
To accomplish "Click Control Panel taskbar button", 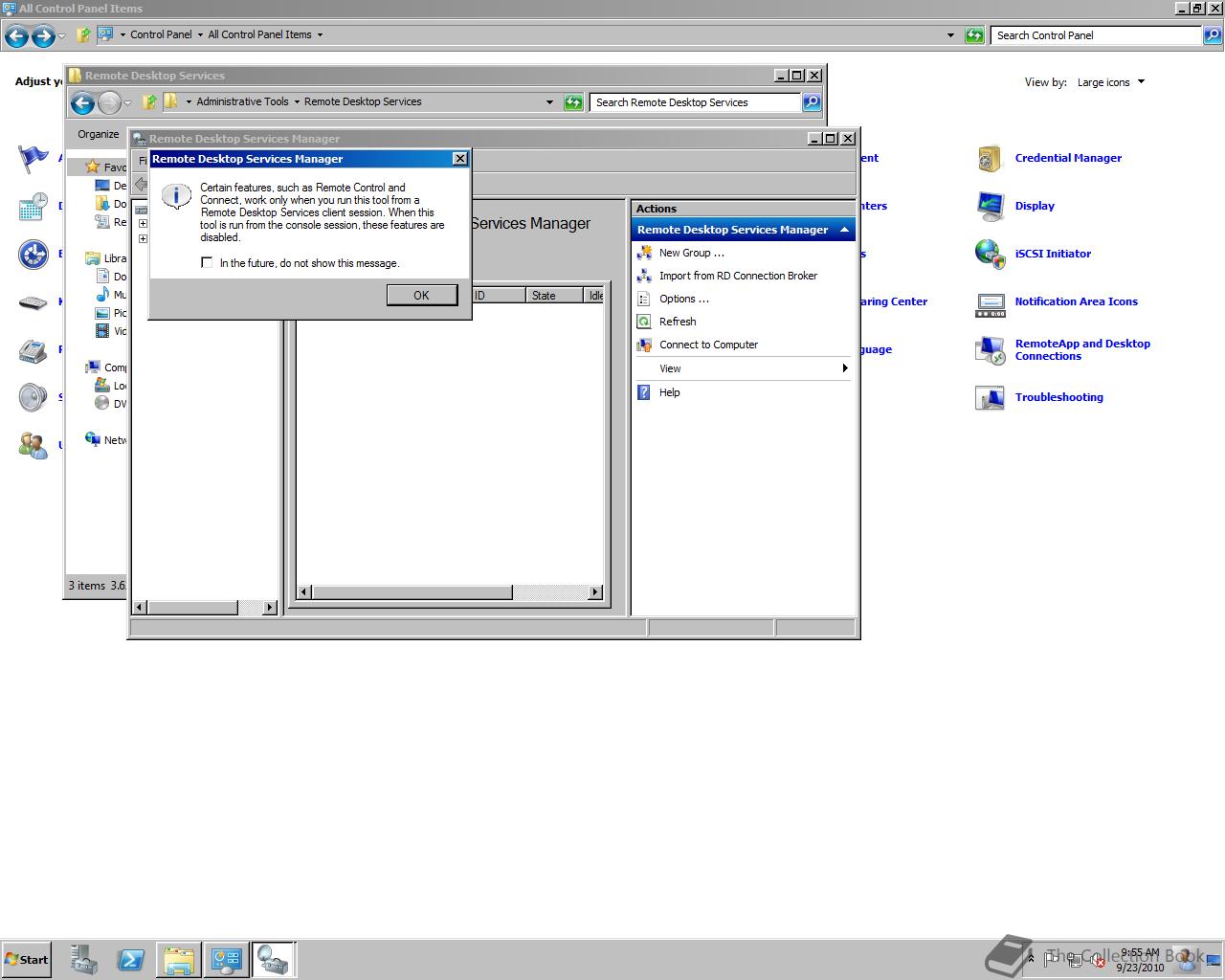I will [226, 960].
